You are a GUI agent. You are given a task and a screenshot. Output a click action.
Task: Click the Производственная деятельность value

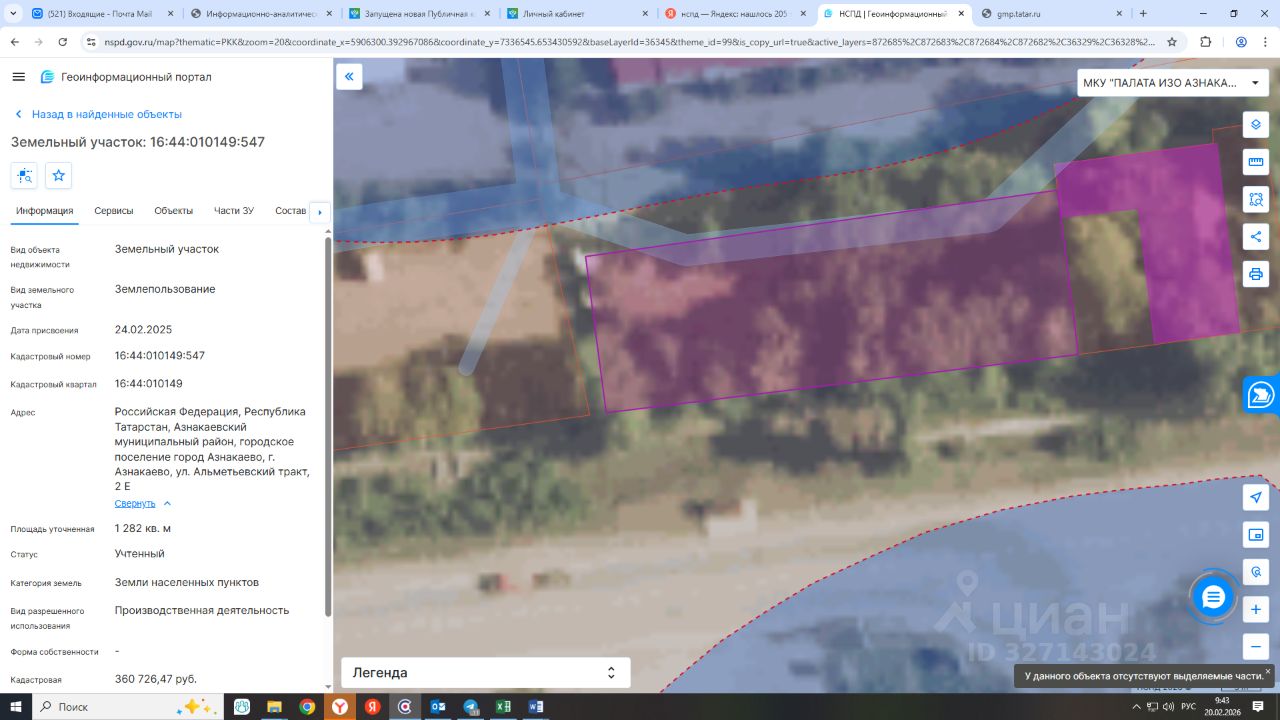click(x=202, y=610)
